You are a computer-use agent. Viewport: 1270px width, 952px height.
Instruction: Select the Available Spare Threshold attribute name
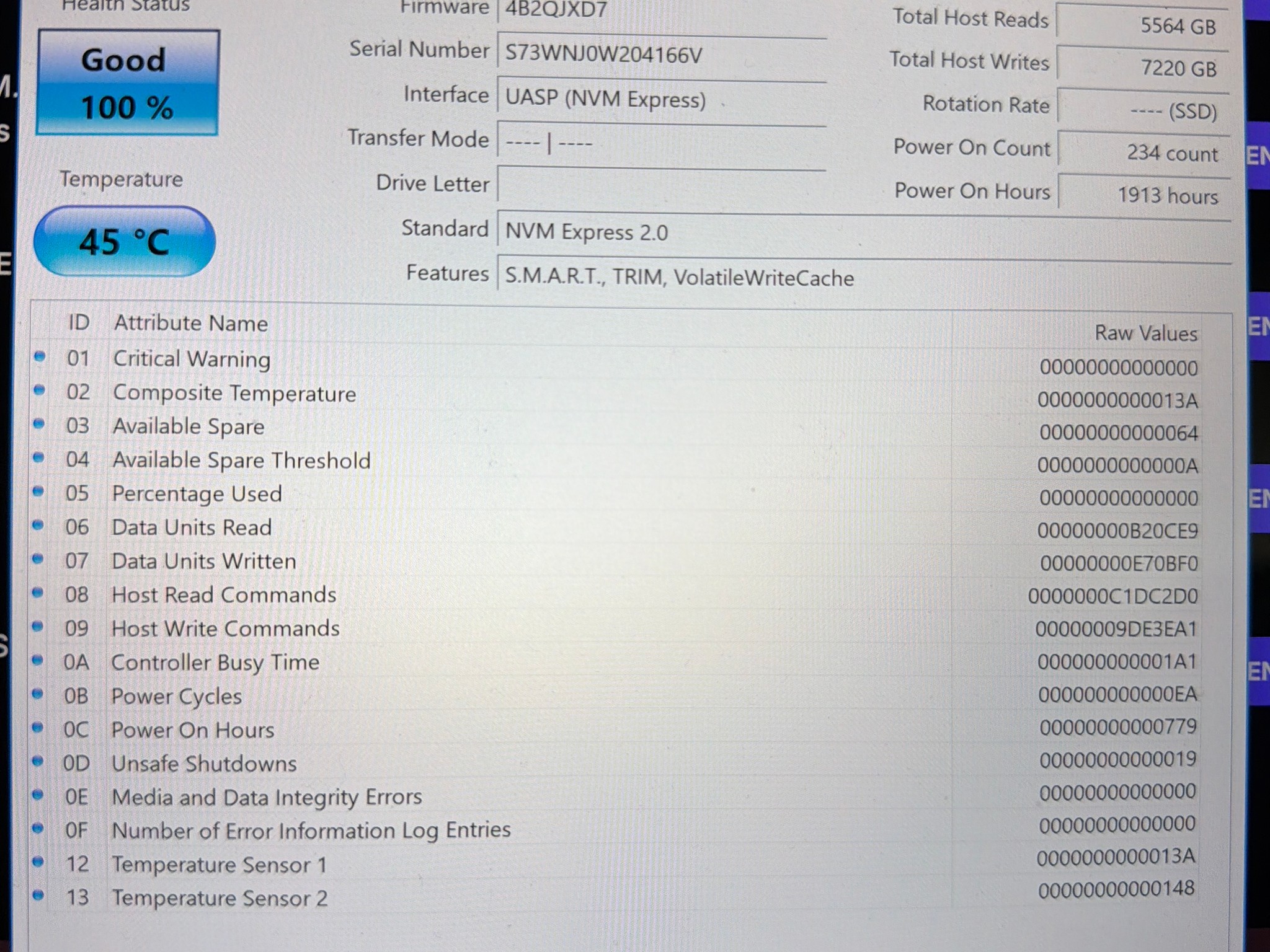click(x=241, y=461)
